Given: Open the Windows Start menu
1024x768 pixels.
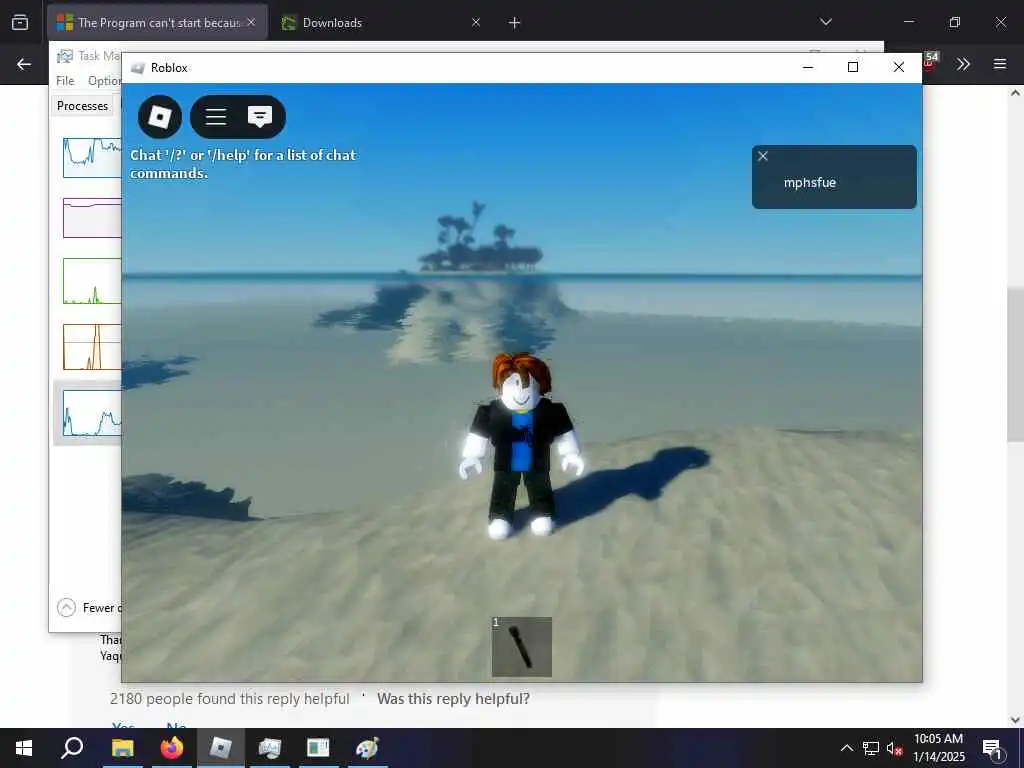Looking at the screenshot, I should click(24, 748).
